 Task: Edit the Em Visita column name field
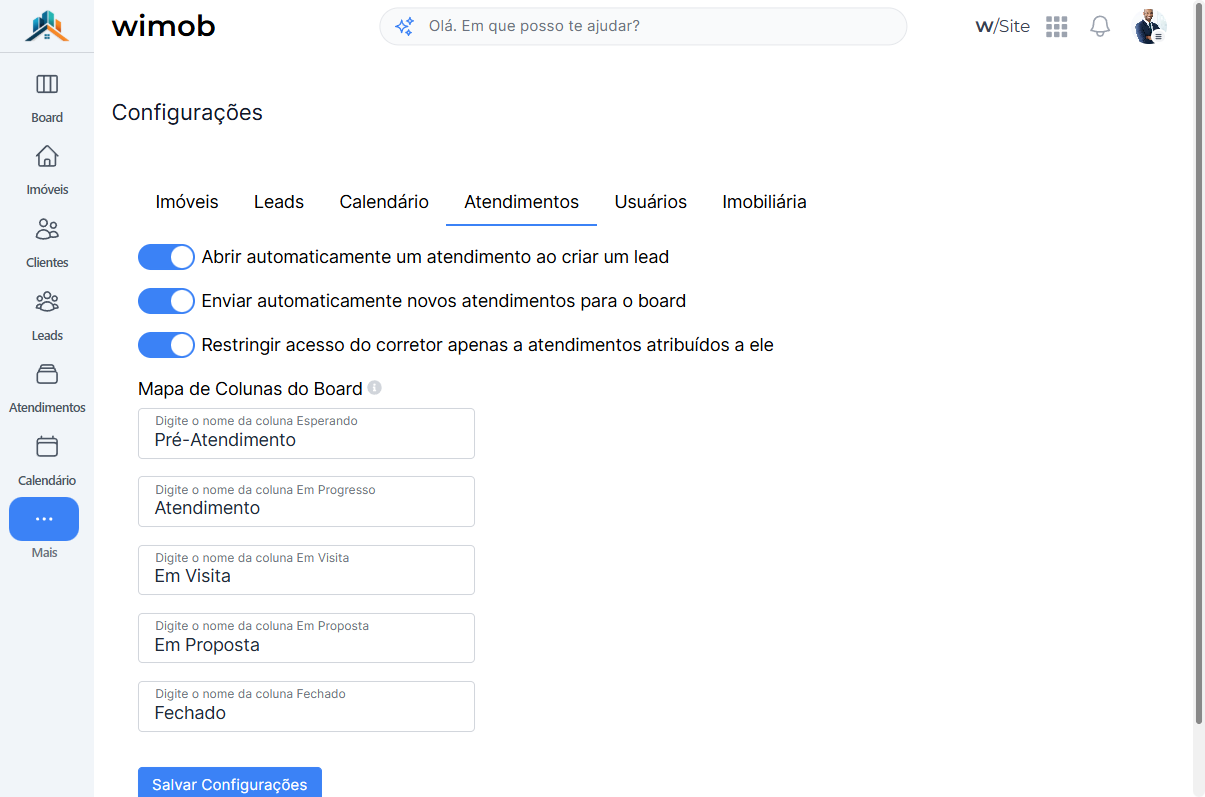(x=306, y=570)
